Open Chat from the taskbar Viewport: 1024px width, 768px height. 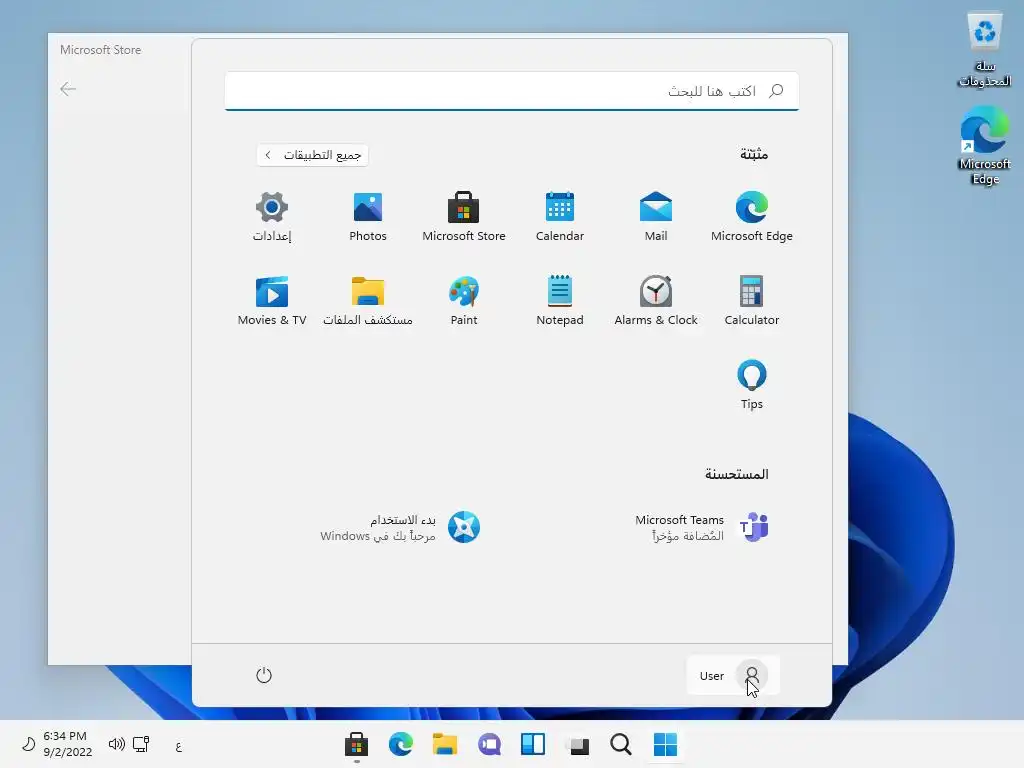(489, 744)
